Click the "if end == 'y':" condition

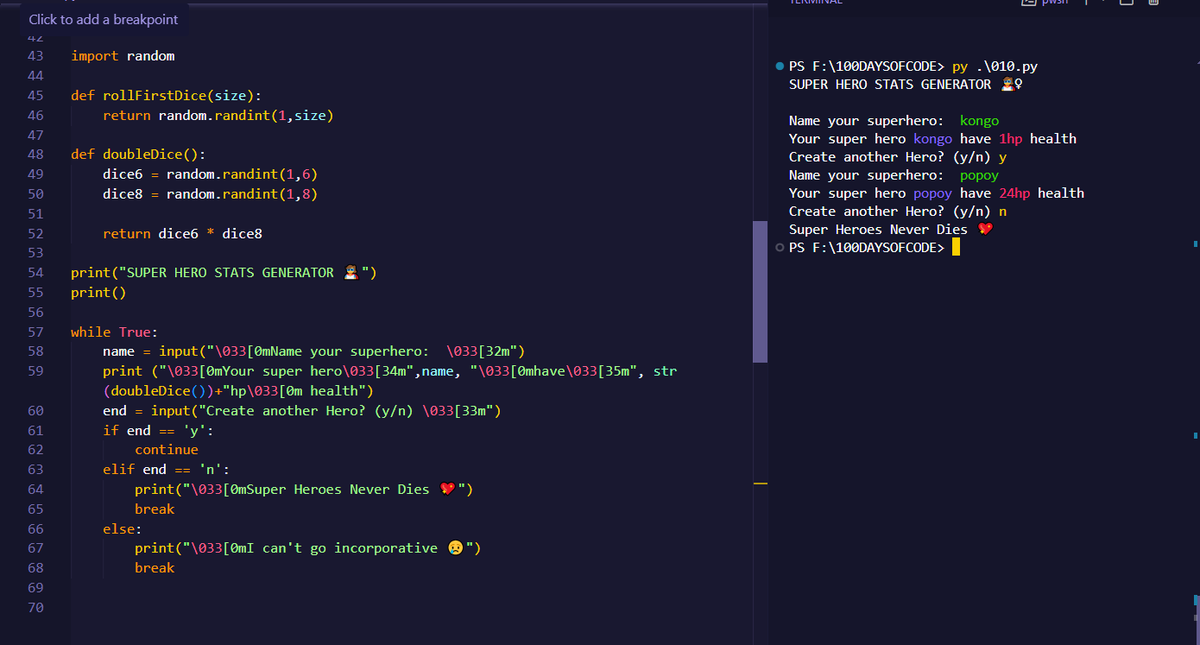pyautogui.click(x=158, y=430)
